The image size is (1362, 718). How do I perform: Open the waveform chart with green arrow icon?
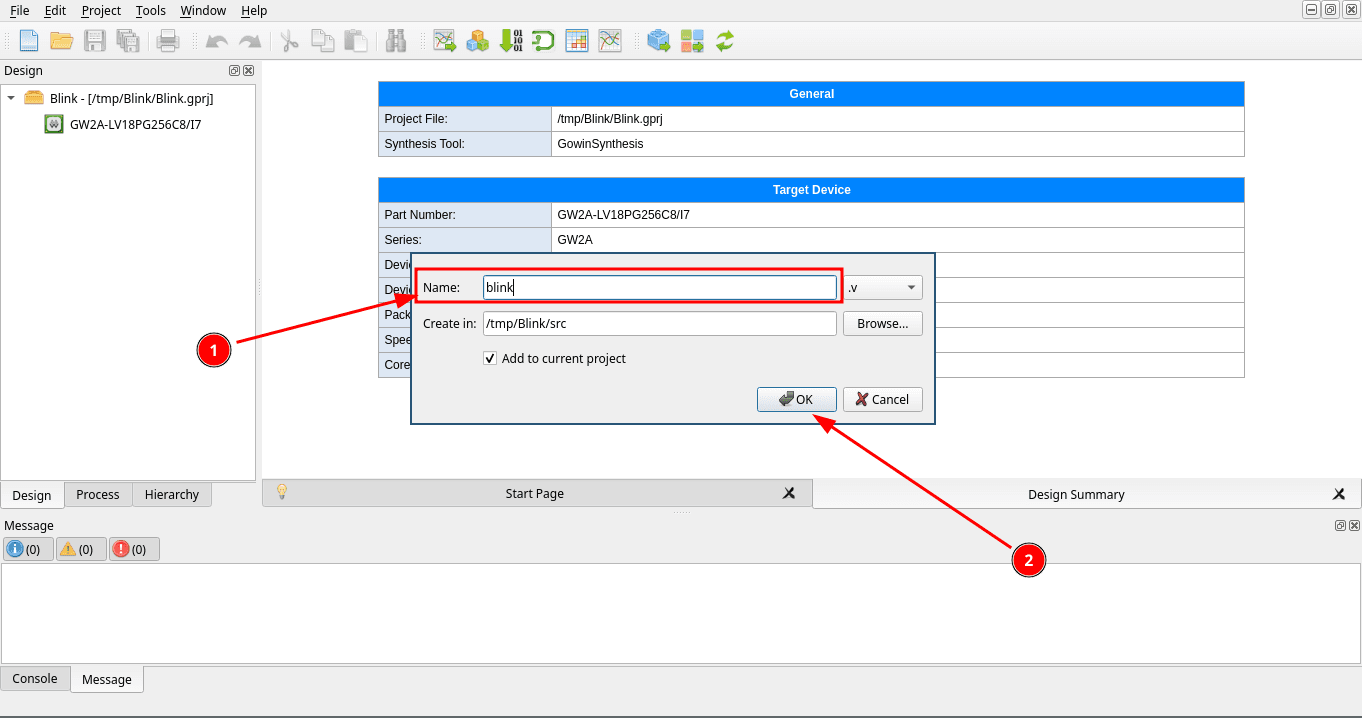click(x=444, y=41)
